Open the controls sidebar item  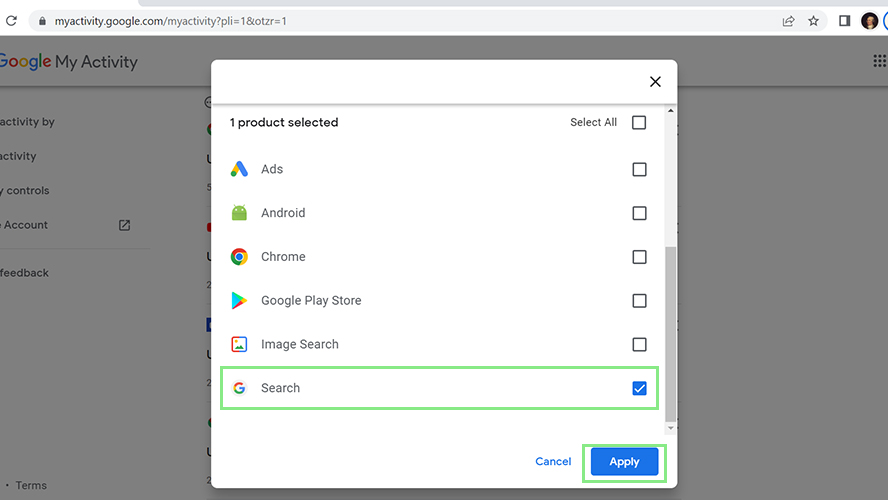coord(26,191)
